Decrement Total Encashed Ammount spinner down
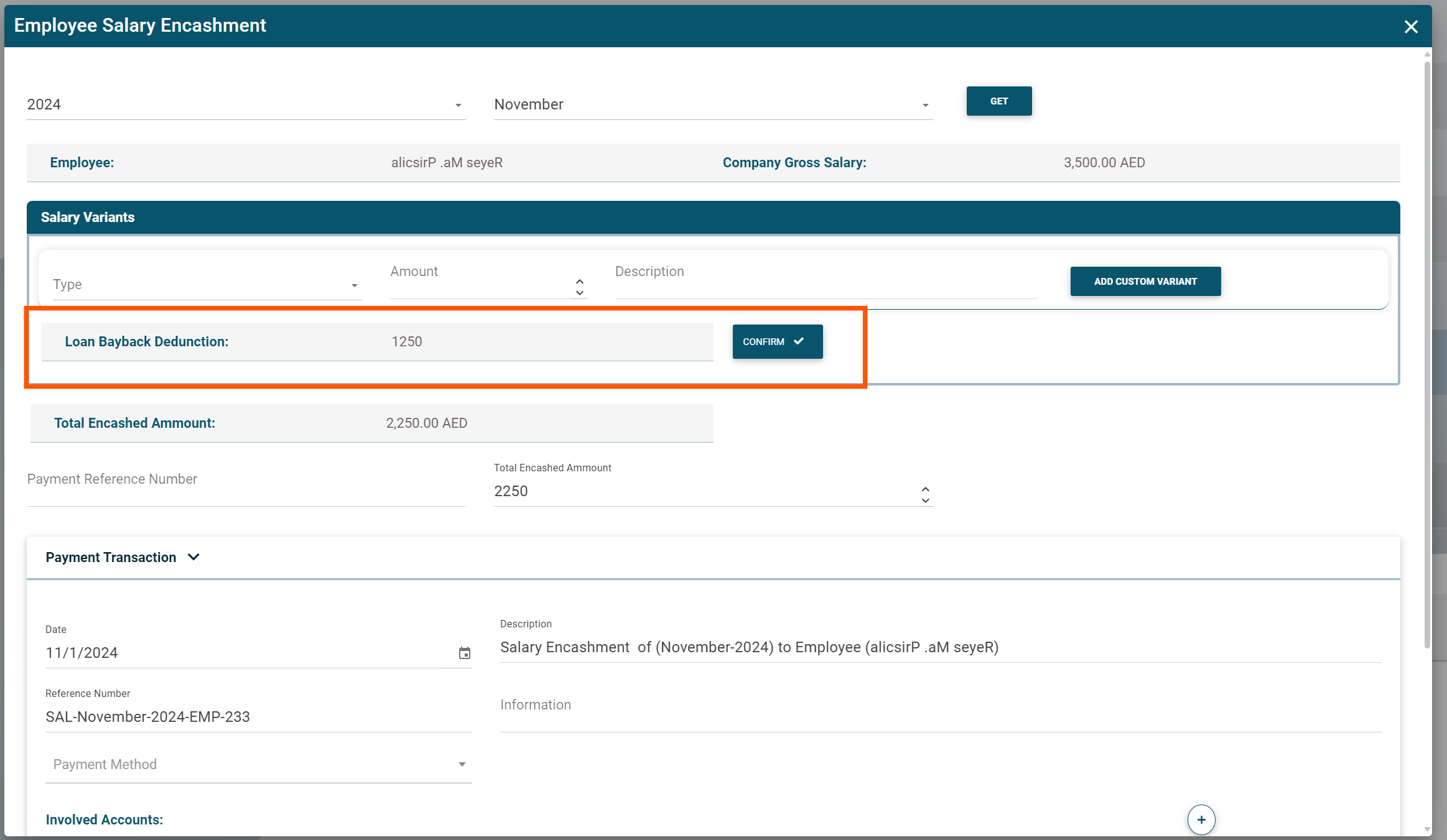 (x=925, y=501)
